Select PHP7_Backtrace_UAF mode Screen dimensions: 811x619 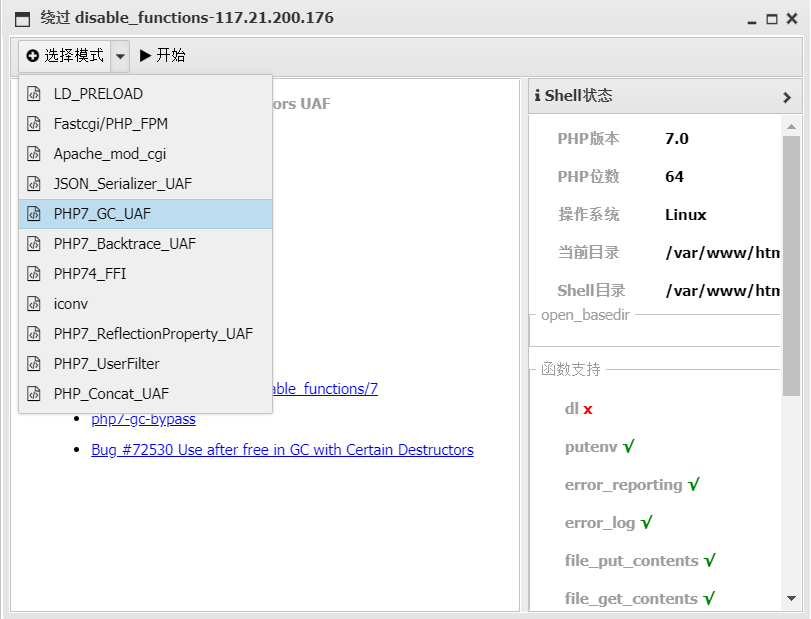[125, 244]
